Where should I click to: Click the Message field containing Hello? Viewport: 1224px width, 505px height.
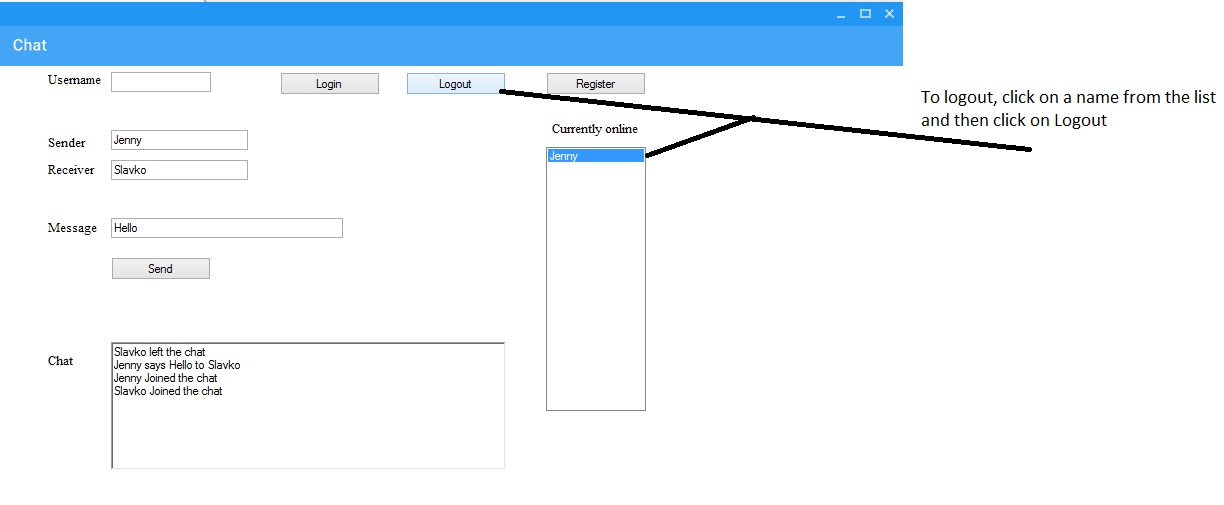(x=227, y=228)
